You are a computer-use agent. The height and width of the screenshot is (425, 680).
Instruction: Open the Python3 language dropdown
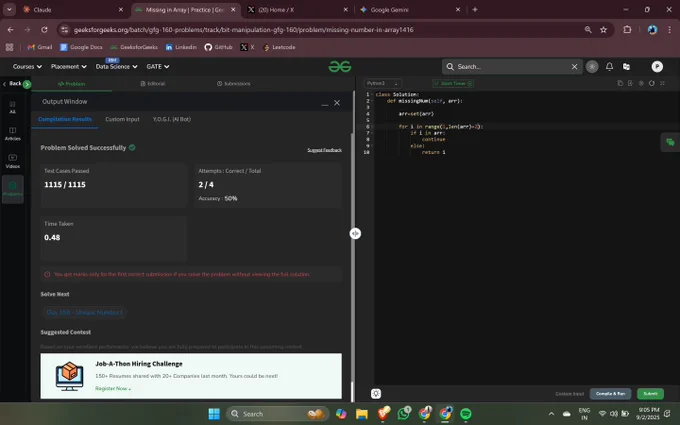(382, 83)
